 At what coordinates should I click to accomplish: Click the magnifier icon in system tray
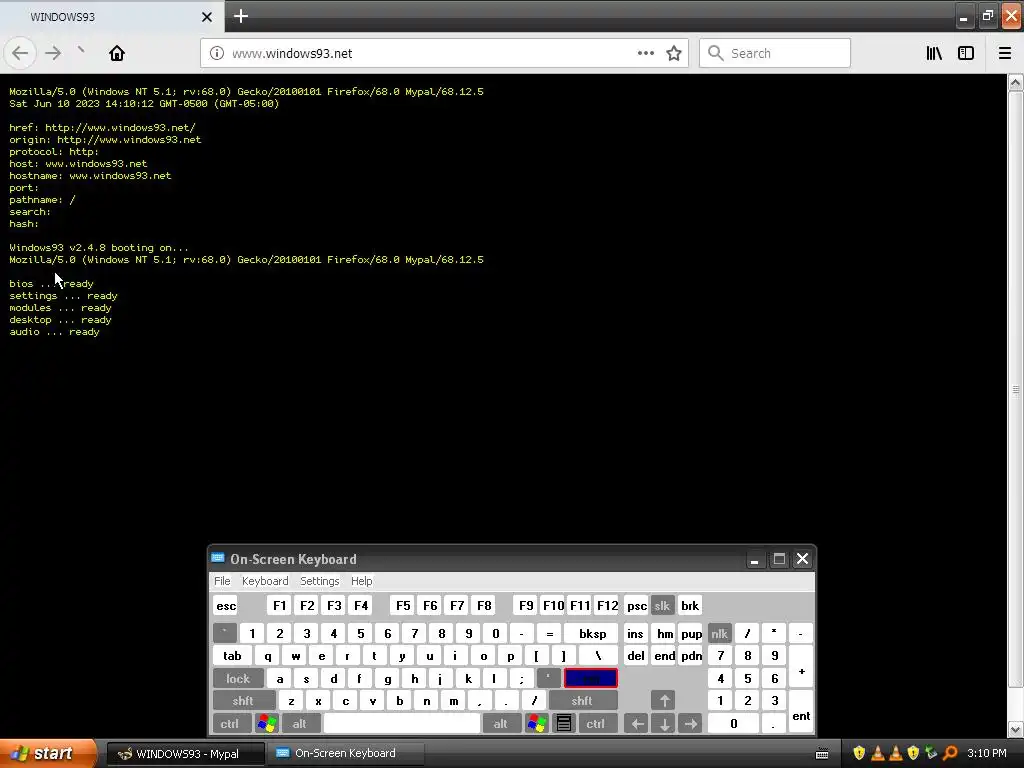pos(950,754)
